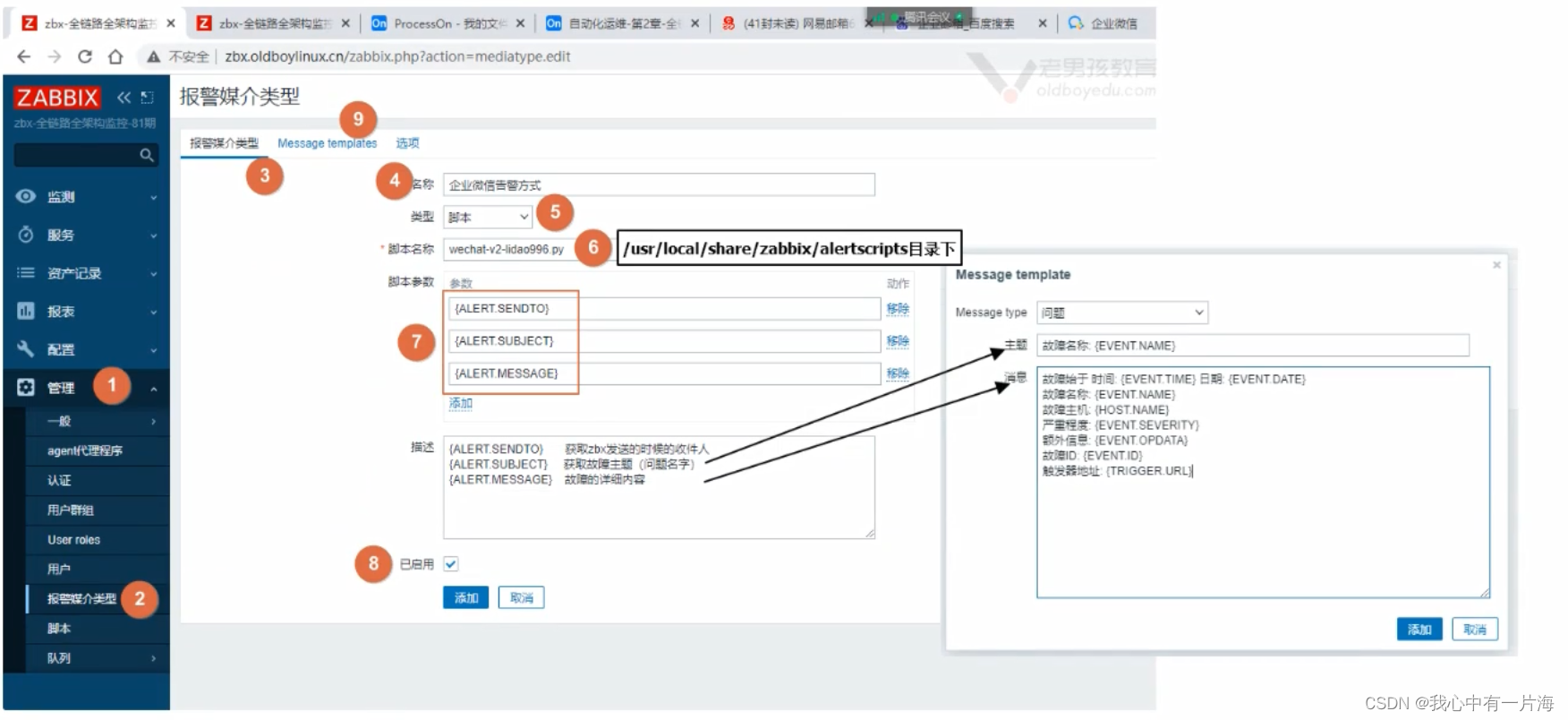Image resolution: width=1568 pixels, height=720 pixels.
Task: Open agent代理程序 in the sidebar
Action: pyautogui.click(x=85, y=450)
